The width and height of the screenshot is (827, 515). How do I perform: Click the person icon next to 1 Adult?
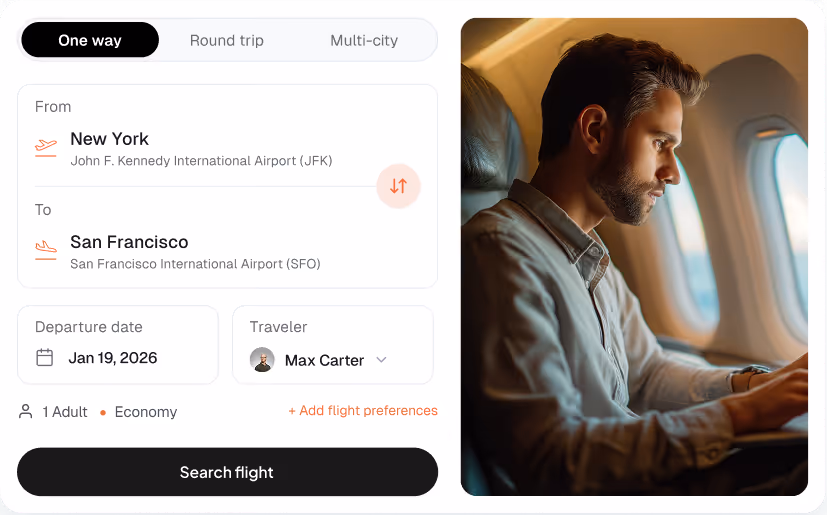click(x=25, y=412)
